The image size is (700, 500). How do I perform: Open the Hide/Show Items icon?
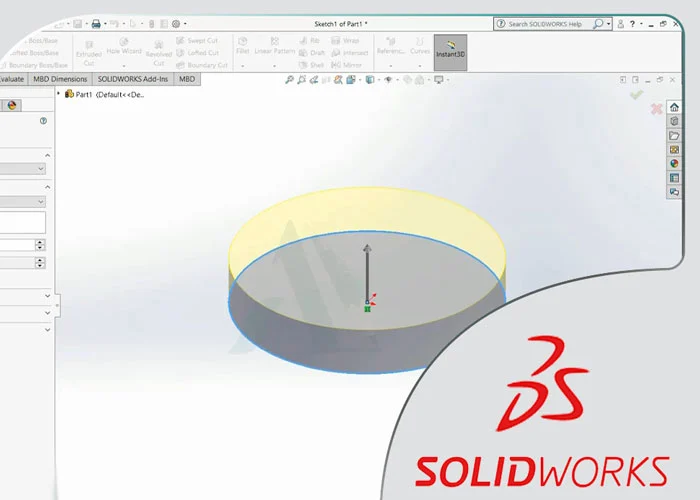pyautogui.click(x=388, y=79)
